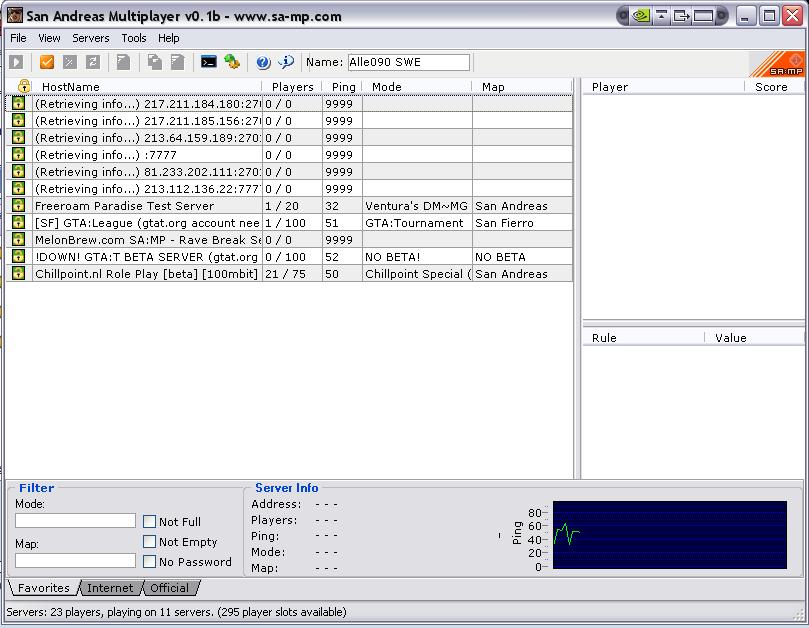
Task: Click the Mode filter input field
Action: (x=75, y=520)
